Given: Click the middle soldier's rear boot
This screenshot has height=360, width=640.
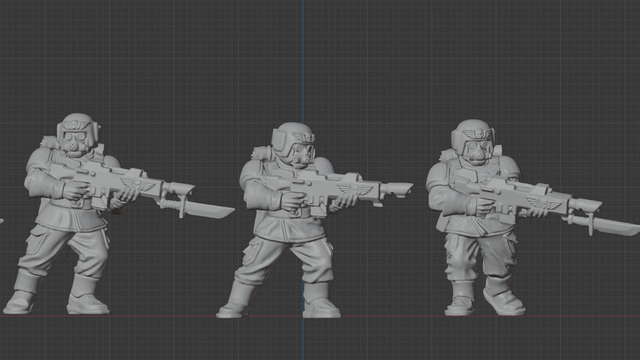Looking at the screenshot, I should click(x=238, y=300).
